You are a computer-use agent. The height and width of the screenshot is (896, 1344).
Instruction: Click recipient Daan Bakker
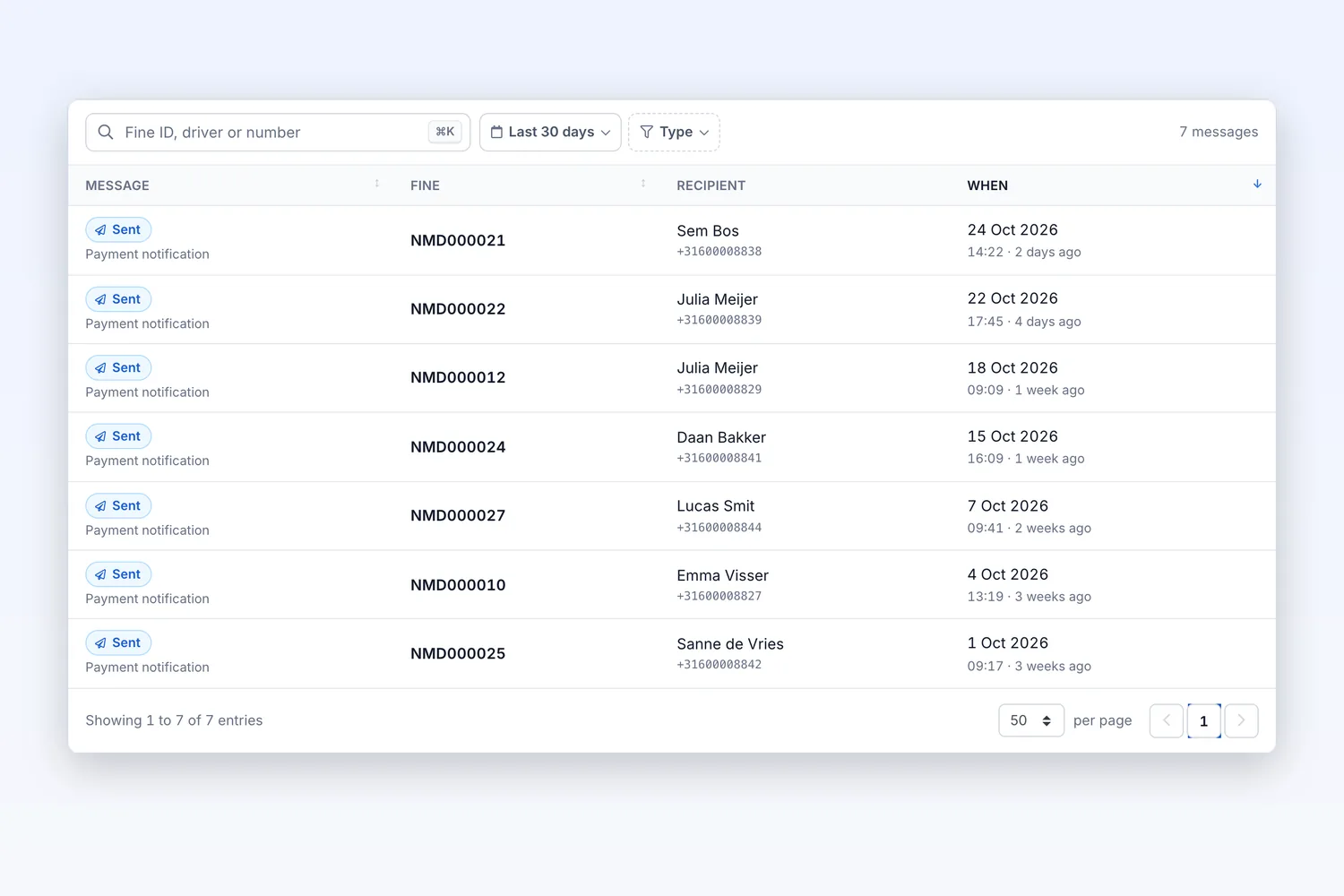[721, 437]
